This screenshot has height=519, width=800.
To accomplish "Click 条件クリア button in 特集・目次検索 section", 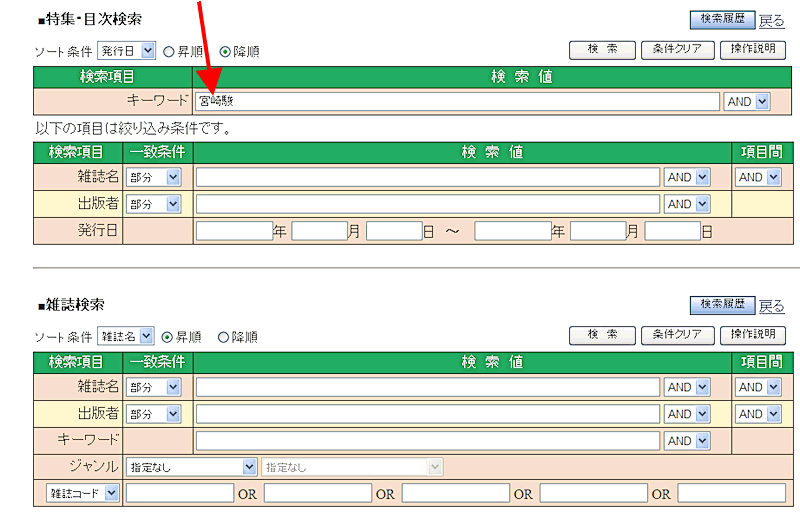I will pos(677,50).
